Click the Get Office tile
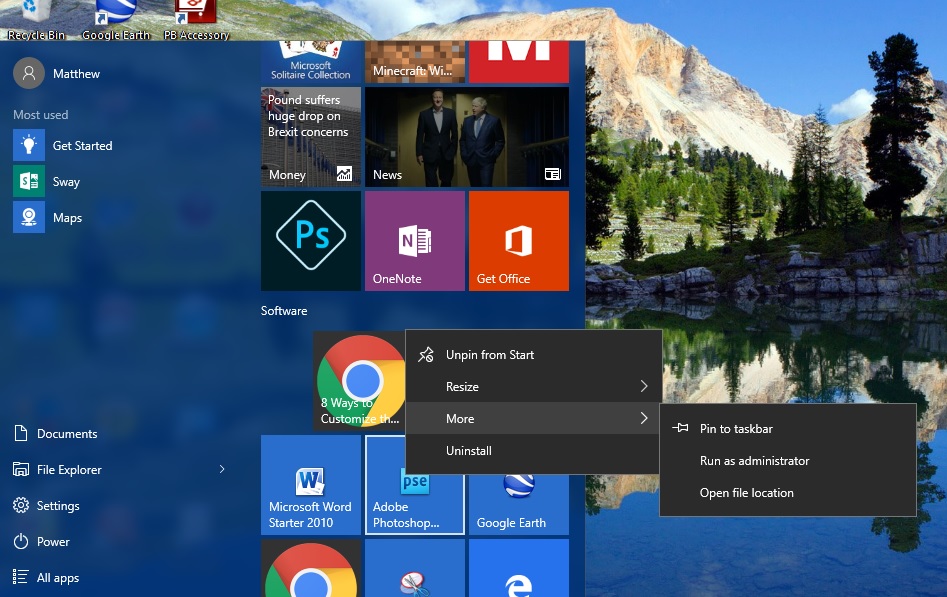This screenshot has width=947, height=597. tap(518, 240)
